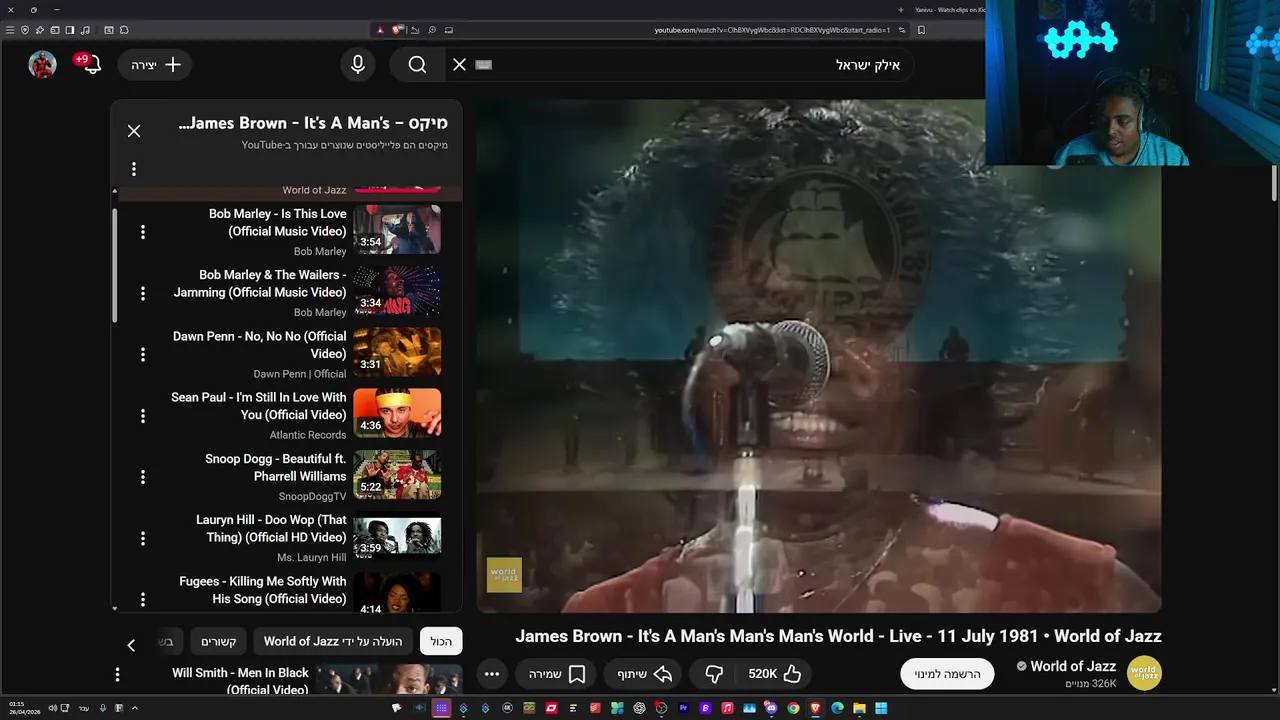Show hidden tray icons chevron
The width and height of the screenshot is (1280, 720).
pyautogui.click(x=134, y=708)
